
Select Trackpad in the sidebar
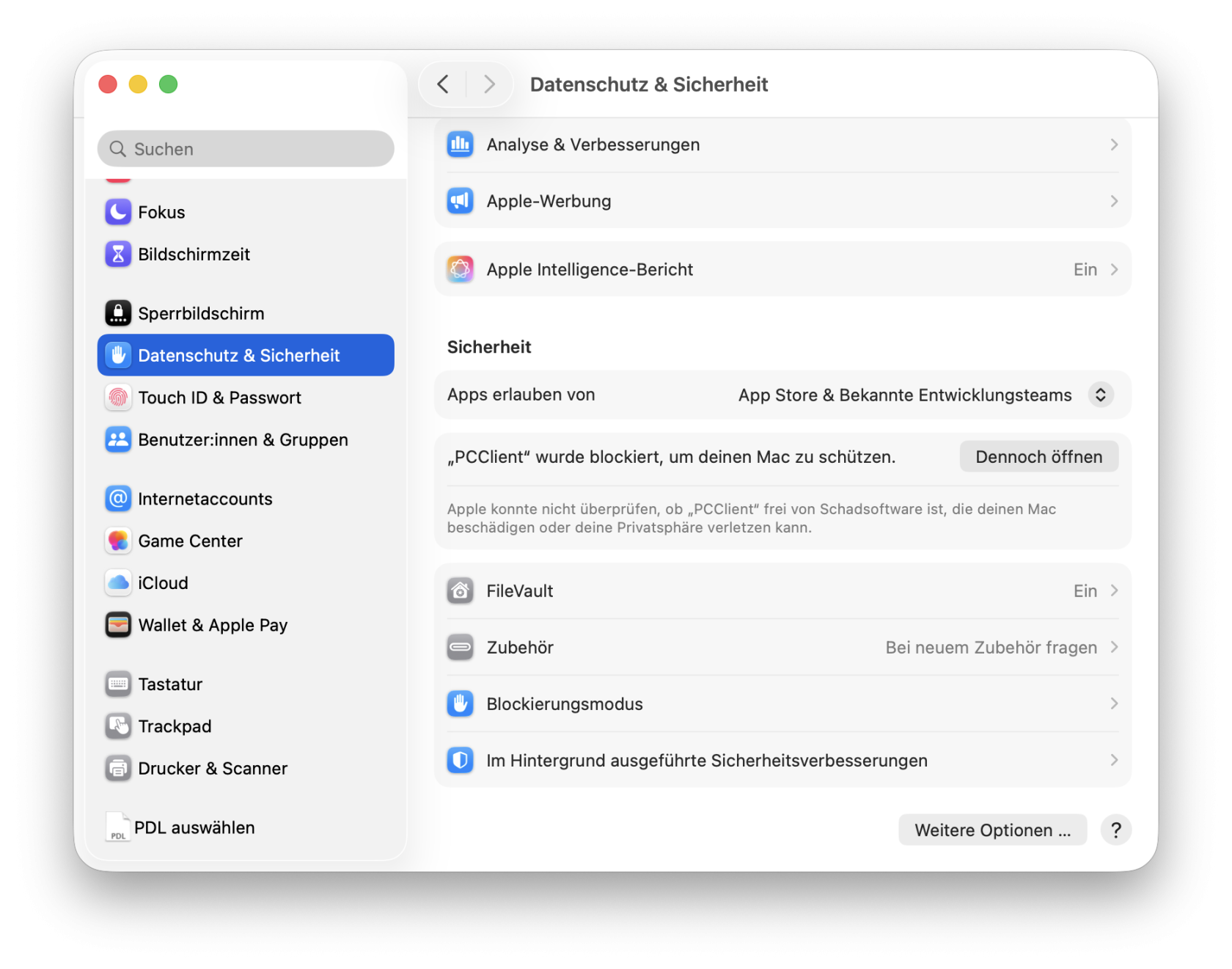click(246, 726)
